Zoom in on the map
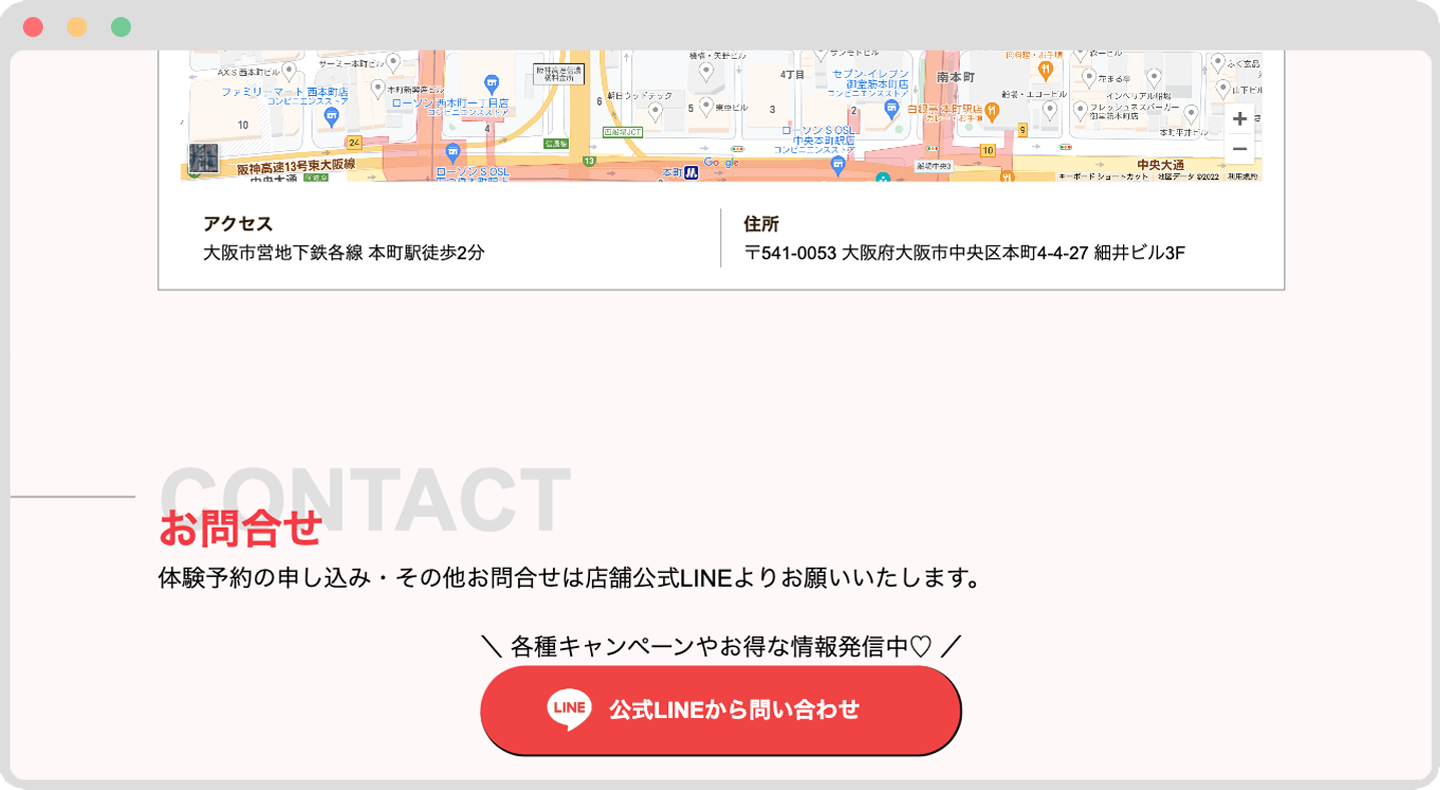This screenshot has height=790, width=1440. coord(1239,119)
